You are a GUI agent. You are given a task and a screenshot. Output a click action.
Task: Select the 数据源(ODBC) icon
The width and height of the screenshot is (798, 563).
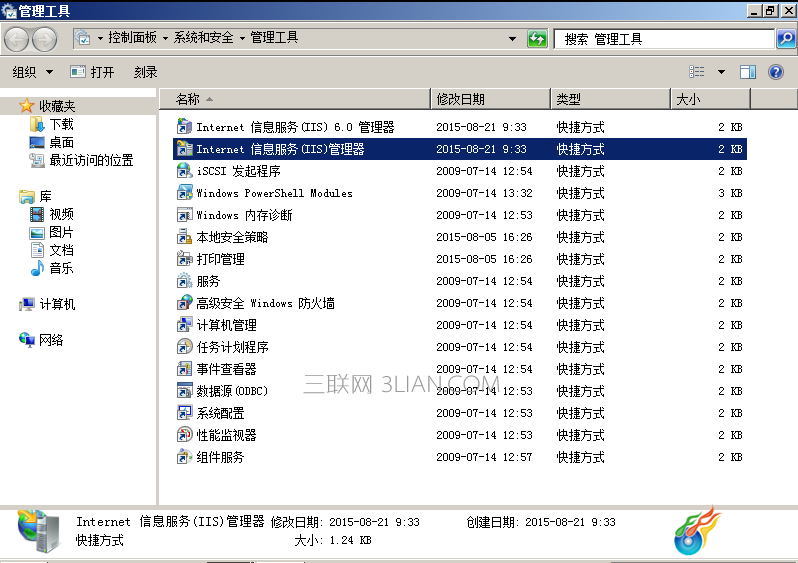[184, 390]
